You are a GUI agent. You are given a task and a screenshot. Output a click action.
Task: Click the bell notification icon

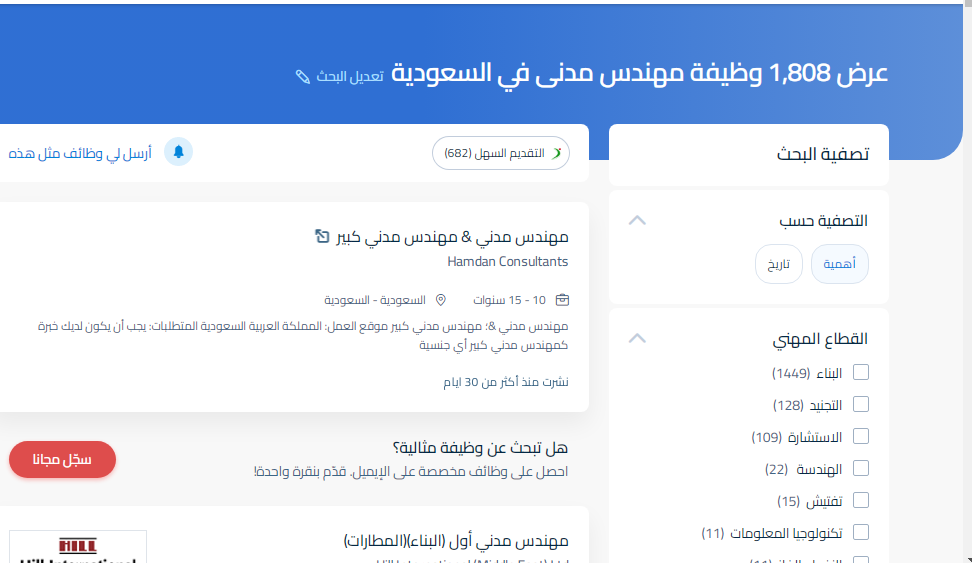pyautogui.click(x=178, y=152)
